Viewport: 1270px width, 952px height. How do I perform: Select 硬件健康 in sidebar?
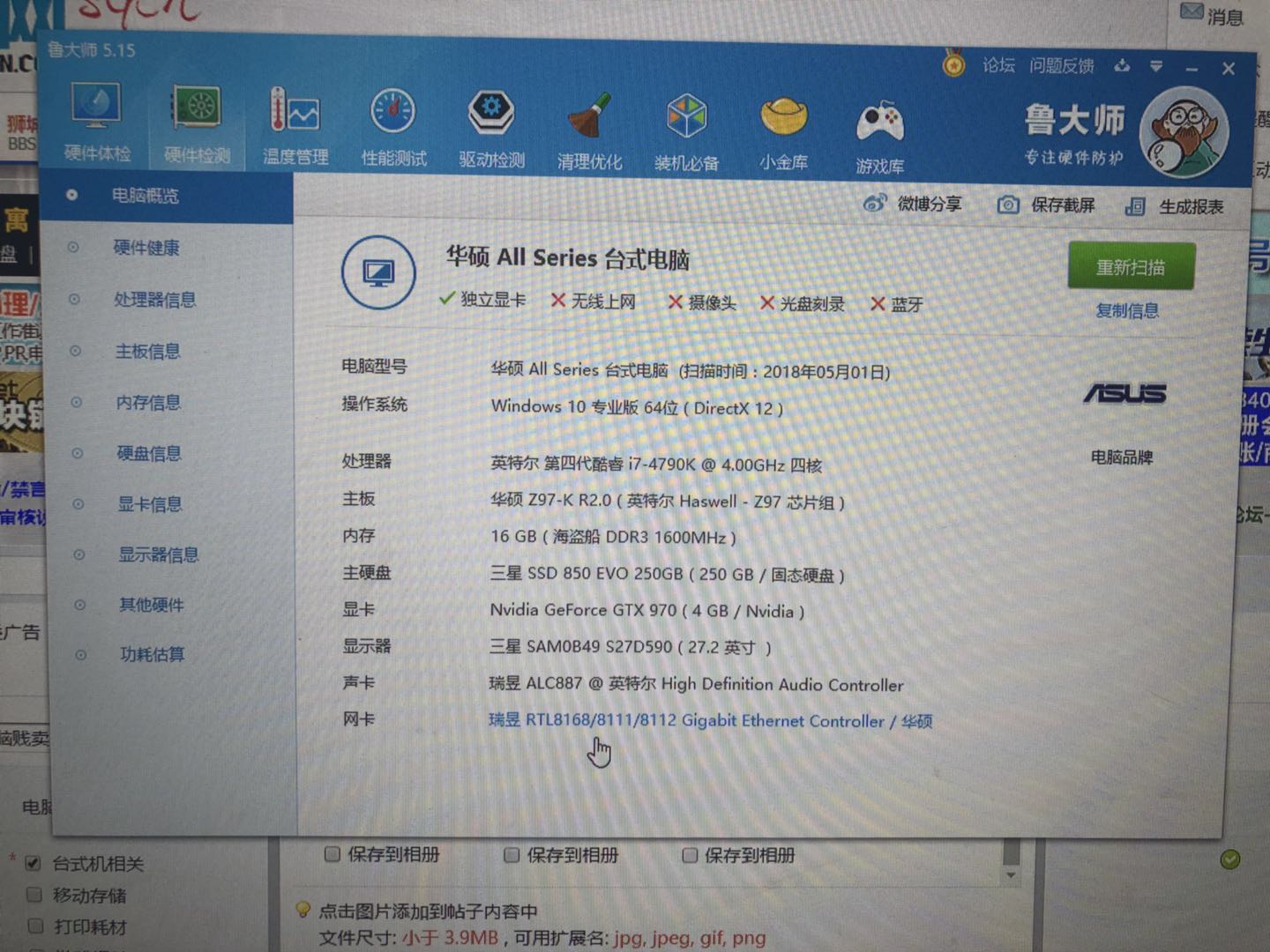pos(146,248)
